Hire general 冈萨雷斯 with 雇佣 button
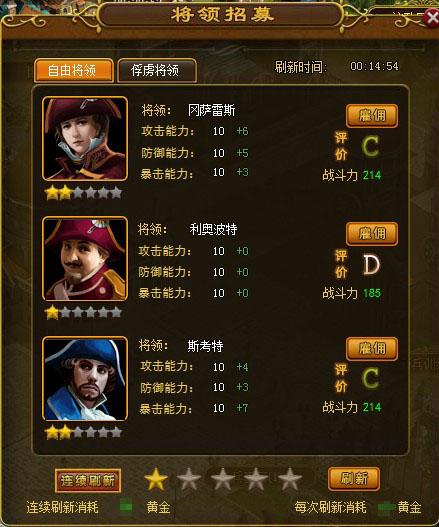439x527 pixels. (x=372, y=116)
